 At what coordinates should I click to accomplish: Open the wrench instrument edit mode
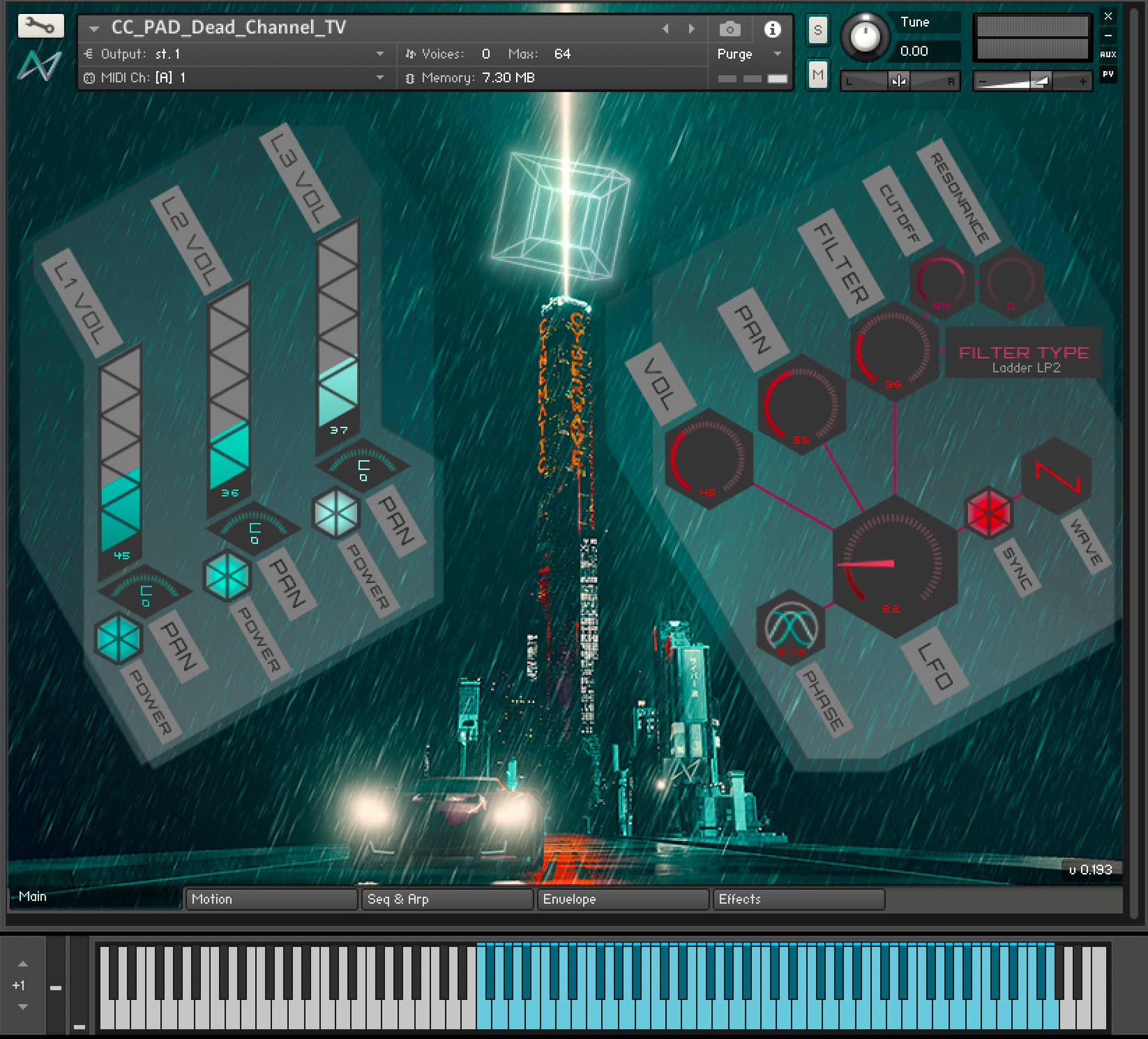pos(40,26)
